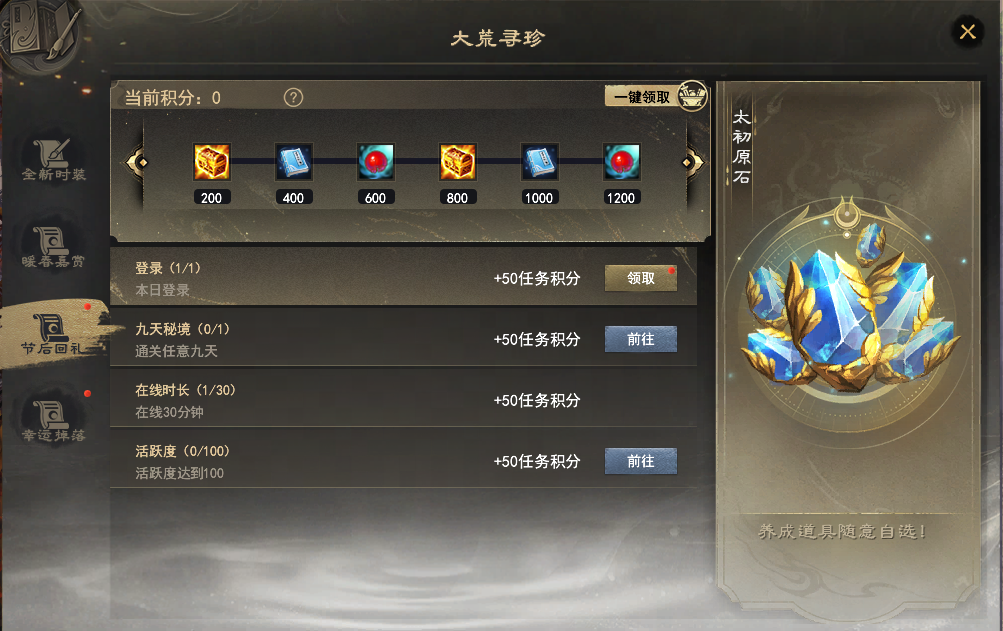Select the 400-point blue book reward
This screenshot has width=1003, height=631.
[294, 162]
